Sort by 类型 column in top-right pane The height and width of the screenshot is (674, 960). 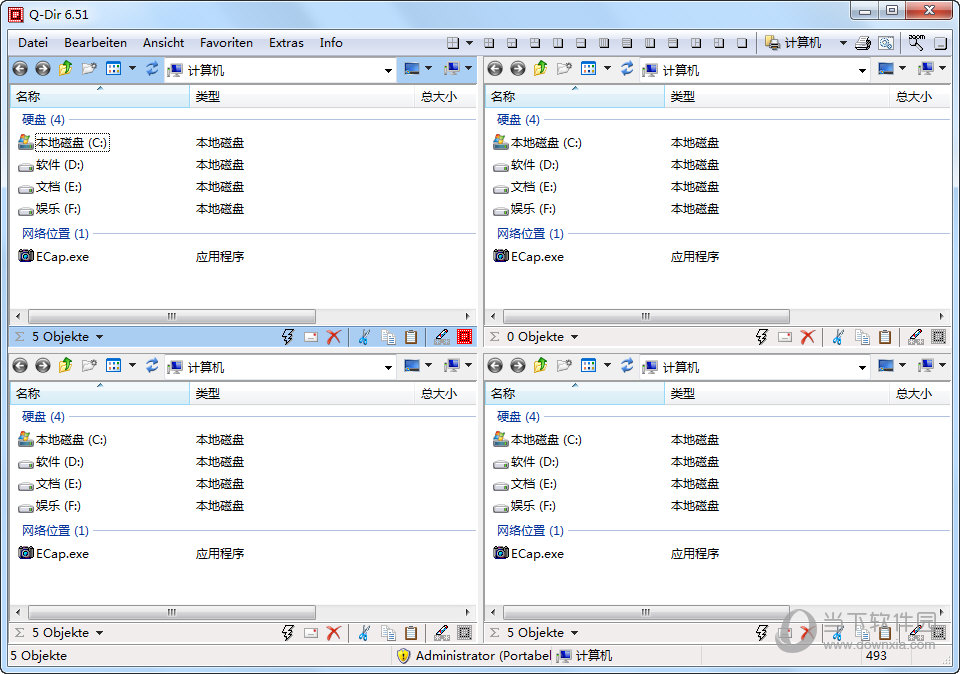(777, 96)
